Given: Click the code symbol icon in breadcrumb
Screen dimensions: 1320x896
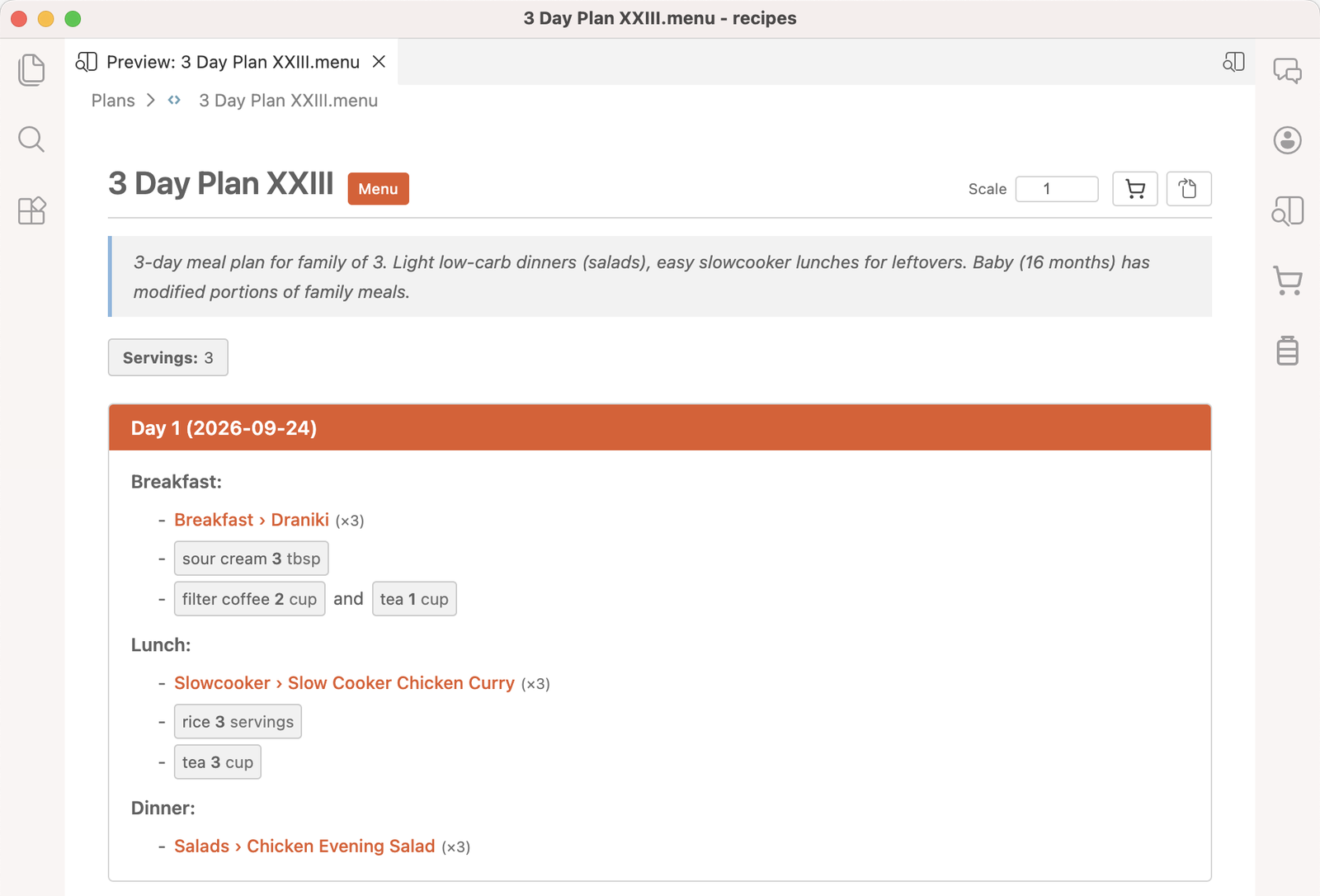Looking at the screenshot, I should pyautogui.click(x=174, y=100).
